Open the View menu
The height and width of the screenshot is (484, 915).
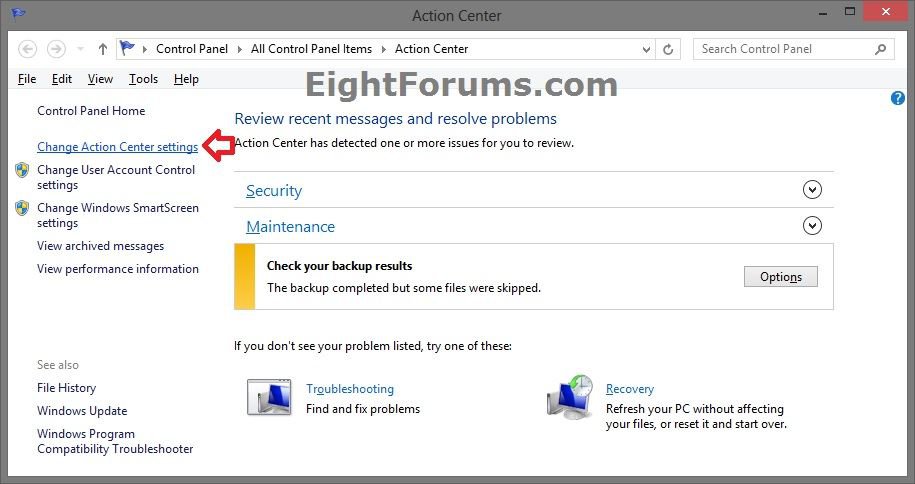point(100,79)
